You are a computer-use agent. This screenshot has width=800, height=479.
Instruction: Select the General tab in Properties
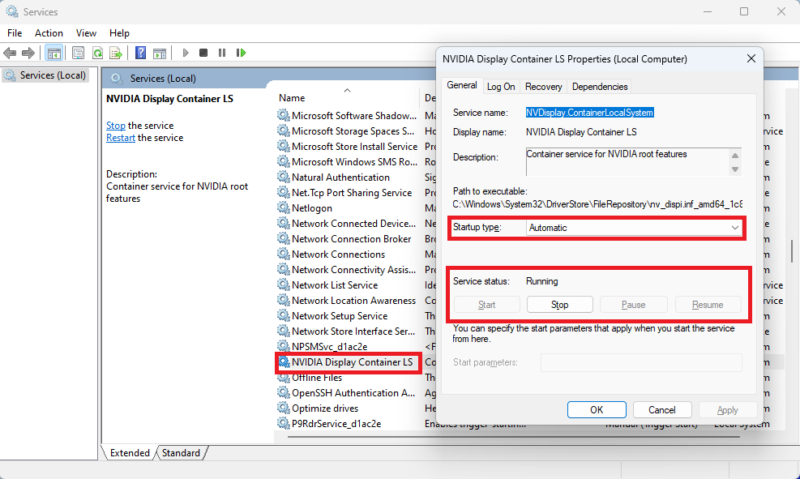(462, 85)
